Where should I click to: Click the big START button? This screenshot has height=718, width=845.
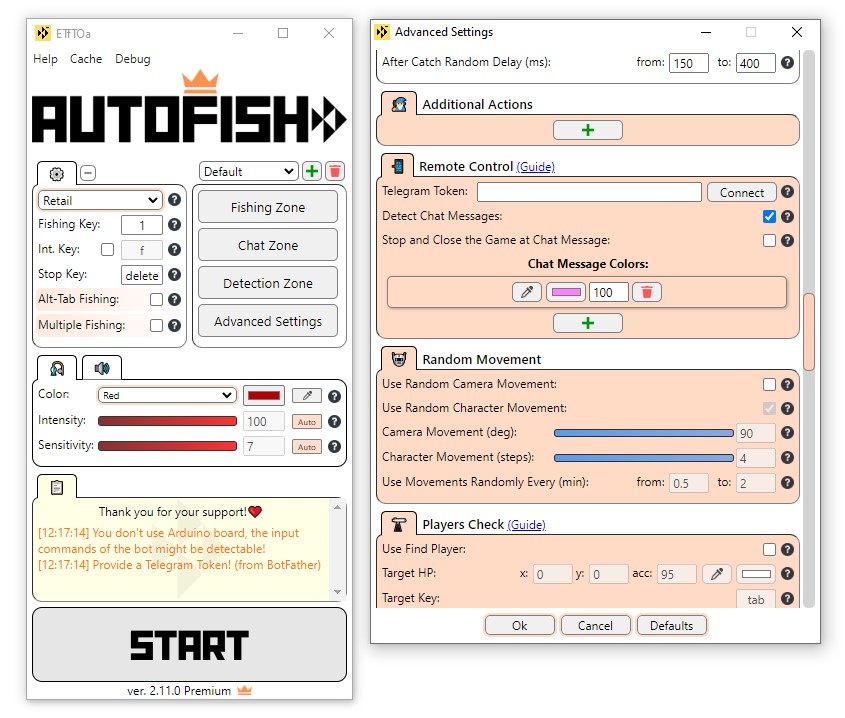pos(190,645)
